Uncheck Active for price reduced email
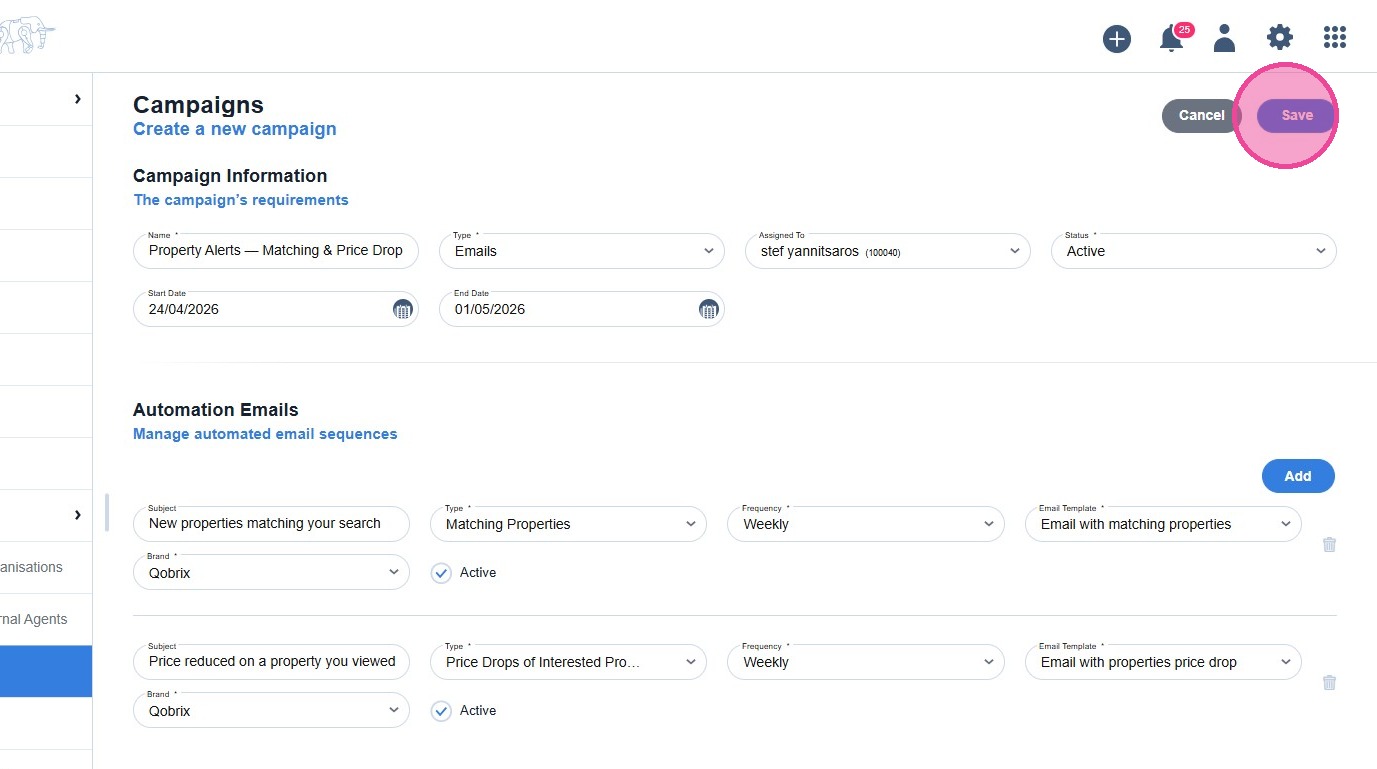Screen dimensions: 1377x769 [x=441, y=711]
